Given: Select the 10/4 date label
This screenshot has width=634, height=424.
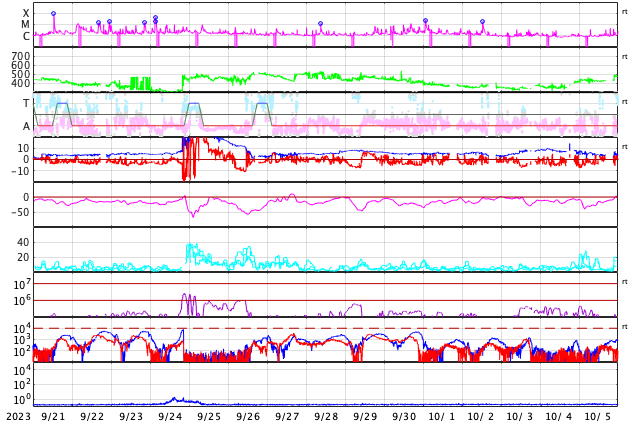Looking at the screenshot, I should coord(559,417).
